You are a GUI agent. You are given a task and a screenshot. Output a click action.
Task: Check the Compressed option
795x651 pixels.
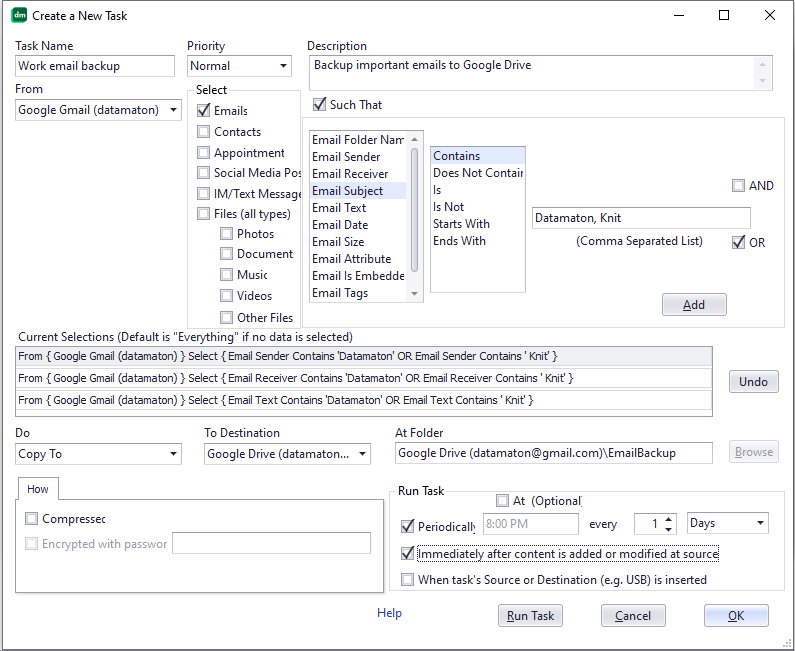coord(31,519)
